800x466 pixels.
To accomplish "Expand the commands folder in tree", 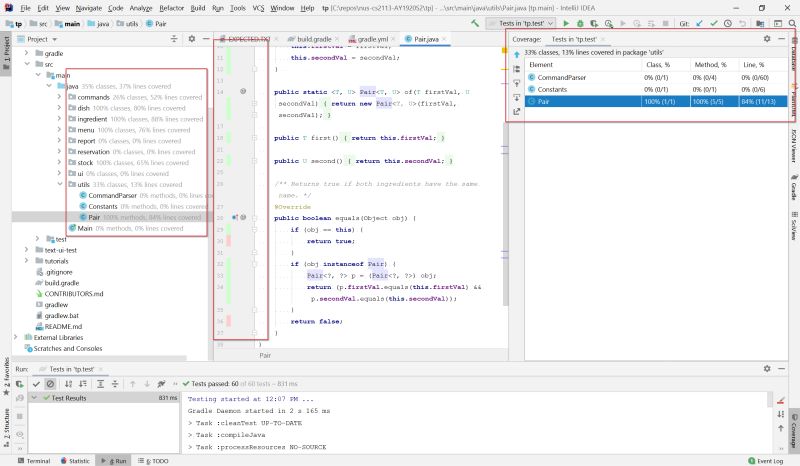I will pyautogui.click(x=60, y=97).
